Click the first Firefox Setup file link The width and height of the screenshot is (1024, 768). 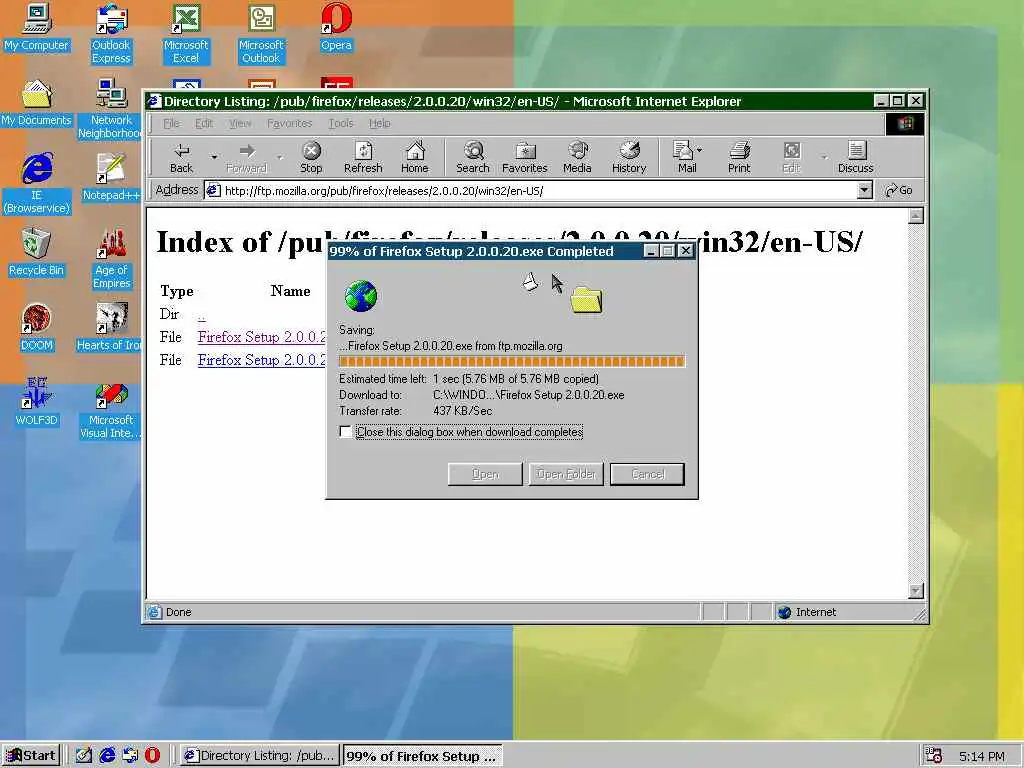pos(261,337)
